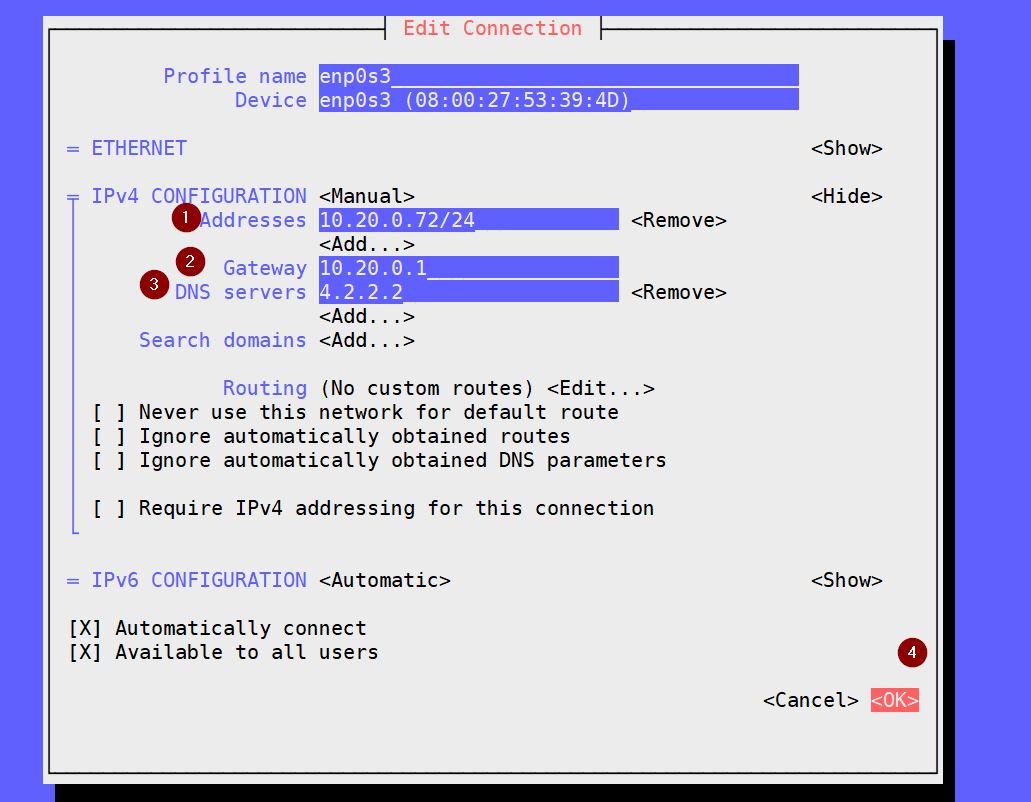Click the Gateway input field
1031x802 pixels.
[468, 268]
